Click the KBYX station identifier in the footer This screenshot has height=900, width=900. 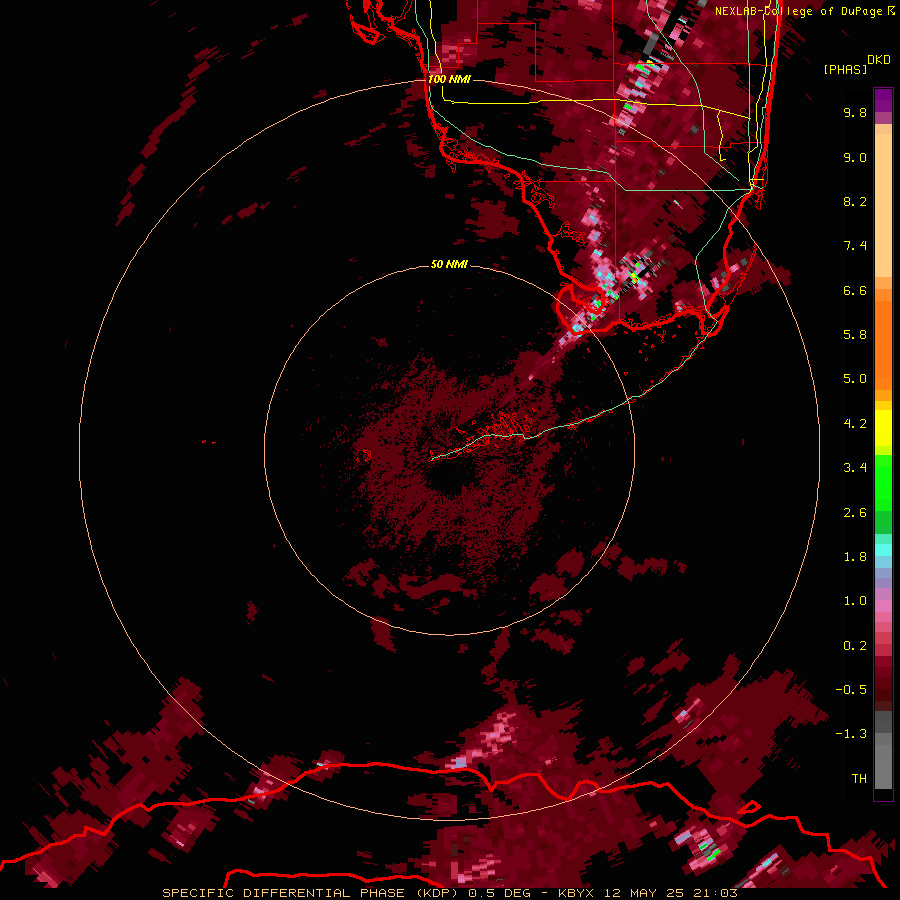point(576,893)
